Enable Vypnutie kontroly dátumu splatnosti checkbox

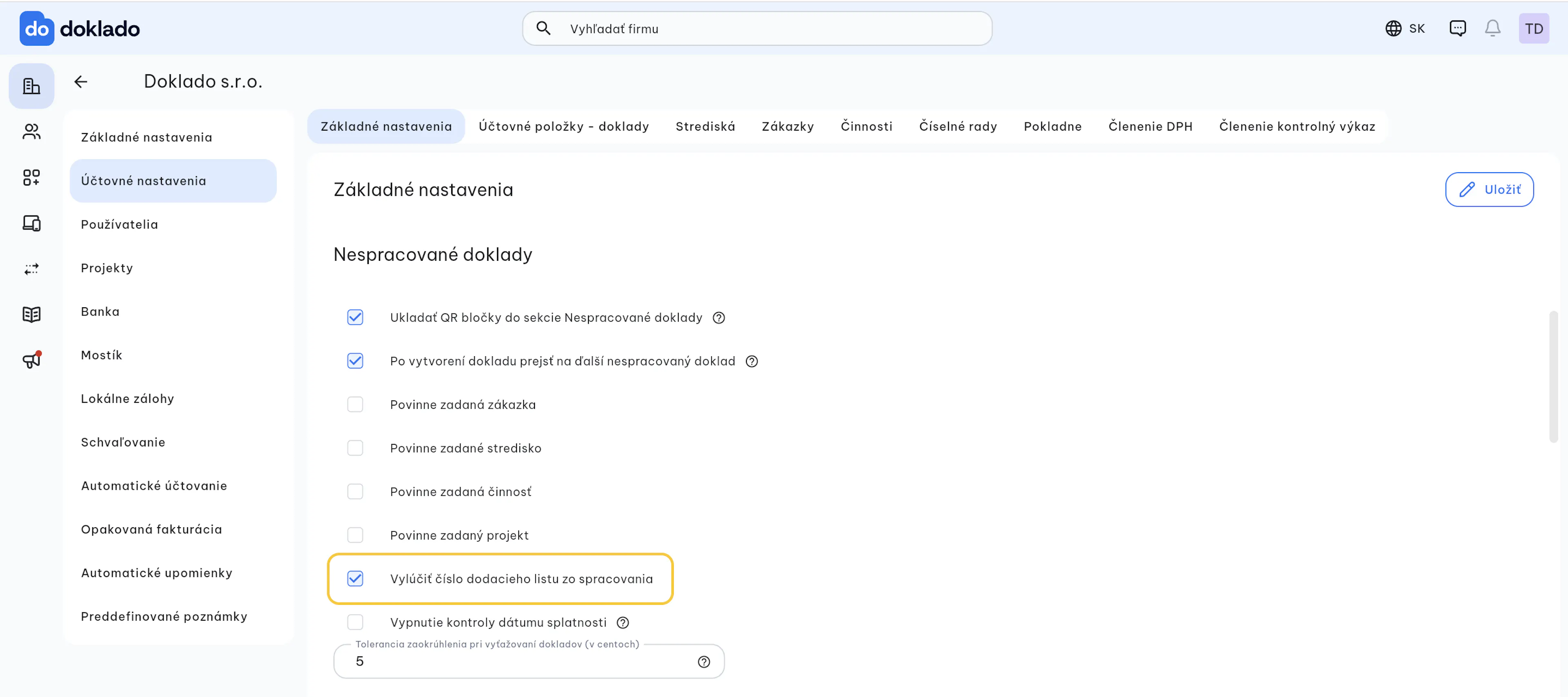pos(355,622)
